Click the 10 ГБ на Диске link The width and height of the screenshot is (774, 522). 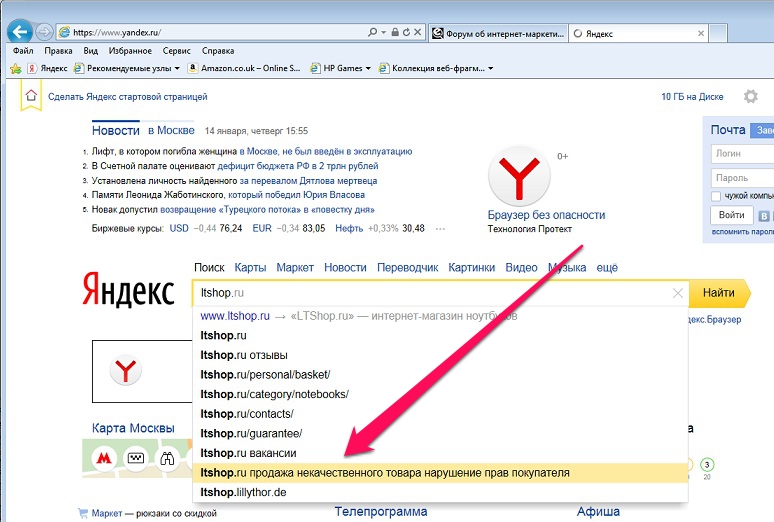coord(692,97)
